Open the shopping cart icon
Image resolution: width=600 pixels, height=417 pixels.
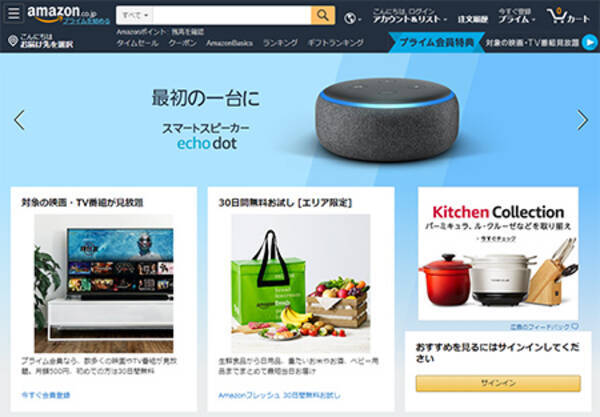(x=568, y=16)
